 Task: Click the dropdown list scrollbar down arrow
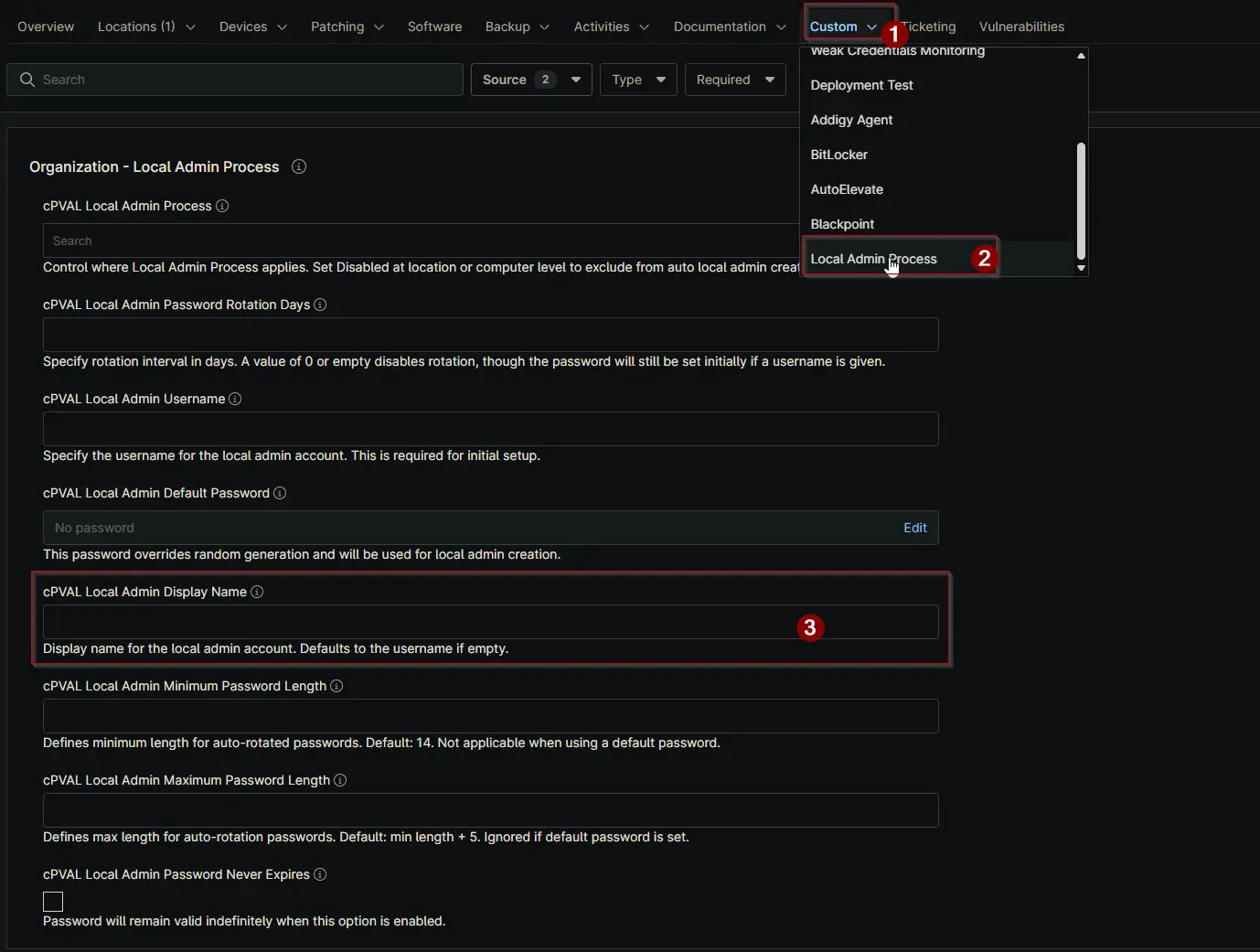[1081, 268]
